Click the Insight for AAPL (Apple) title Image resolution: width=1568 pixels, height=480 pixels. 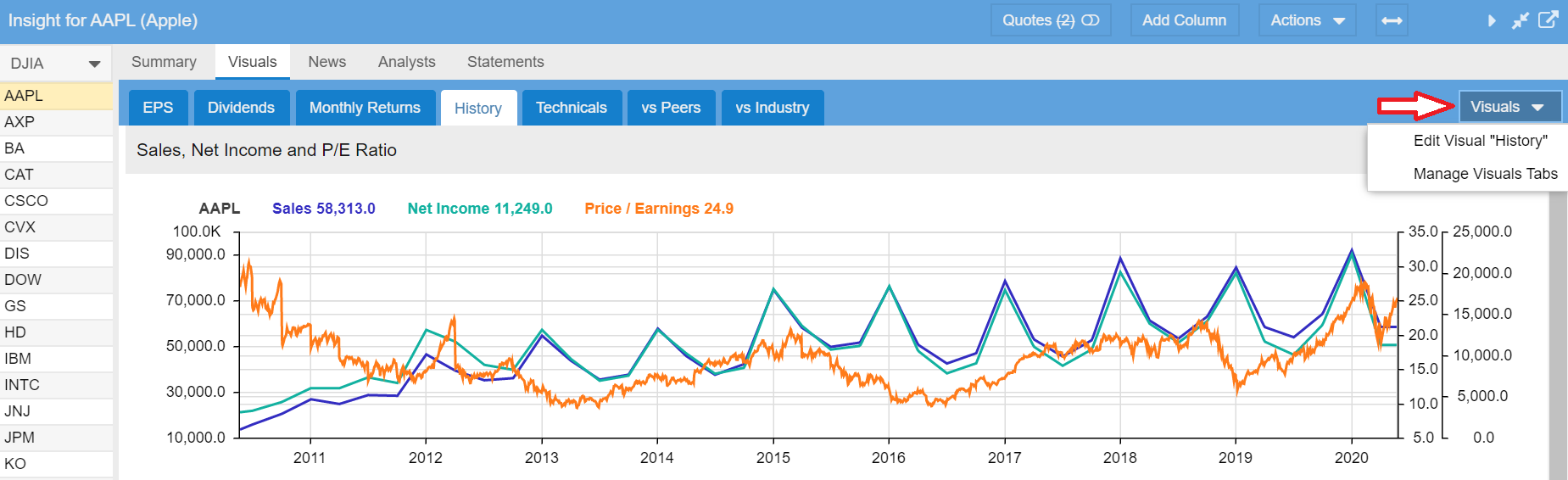click(103, 20)
